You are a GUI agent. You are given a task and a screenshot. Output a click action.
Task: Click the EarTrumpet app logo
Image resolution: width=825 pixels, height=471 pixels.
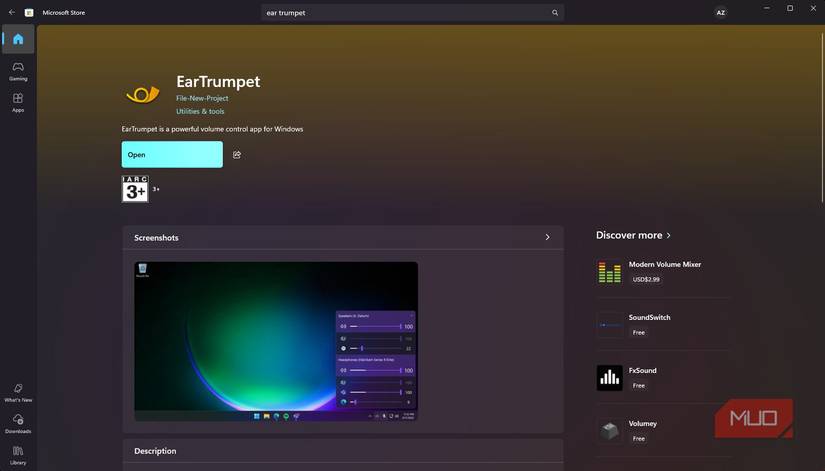pyautogui.click(x=143, y=95)
